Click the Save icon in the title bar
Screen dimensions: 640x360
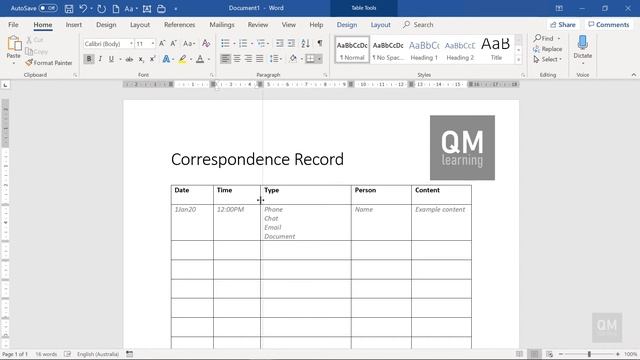69,9
